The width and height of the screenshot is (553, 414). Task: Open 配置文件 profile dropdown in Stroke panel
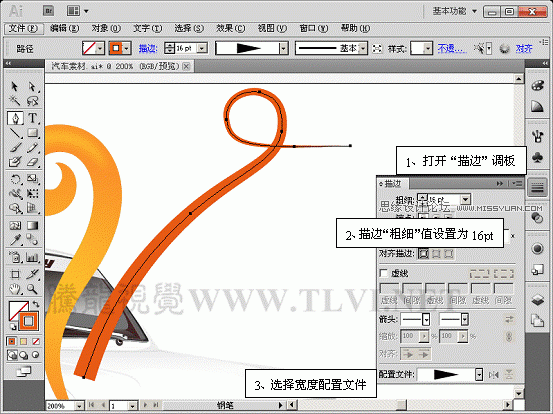click(479, 375)
